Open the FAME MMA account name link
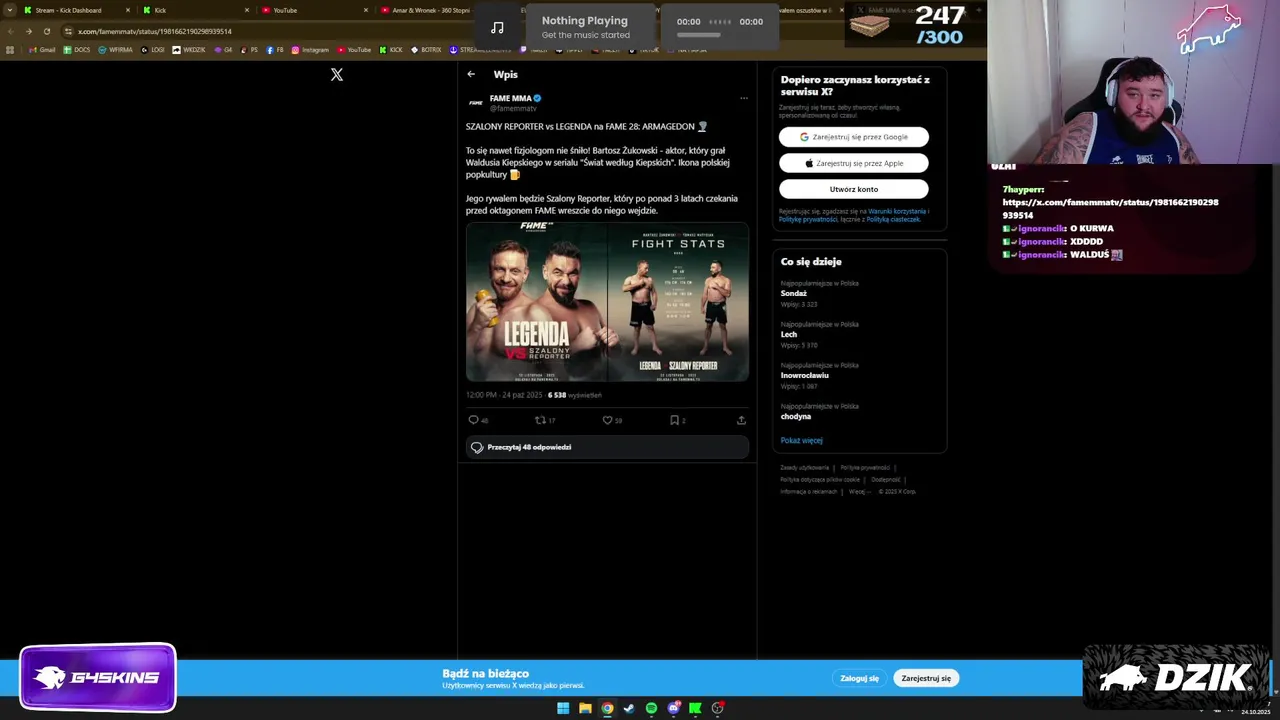This screenshot has height=720, width=1280. pyautogui.click(x=510, y=98)
